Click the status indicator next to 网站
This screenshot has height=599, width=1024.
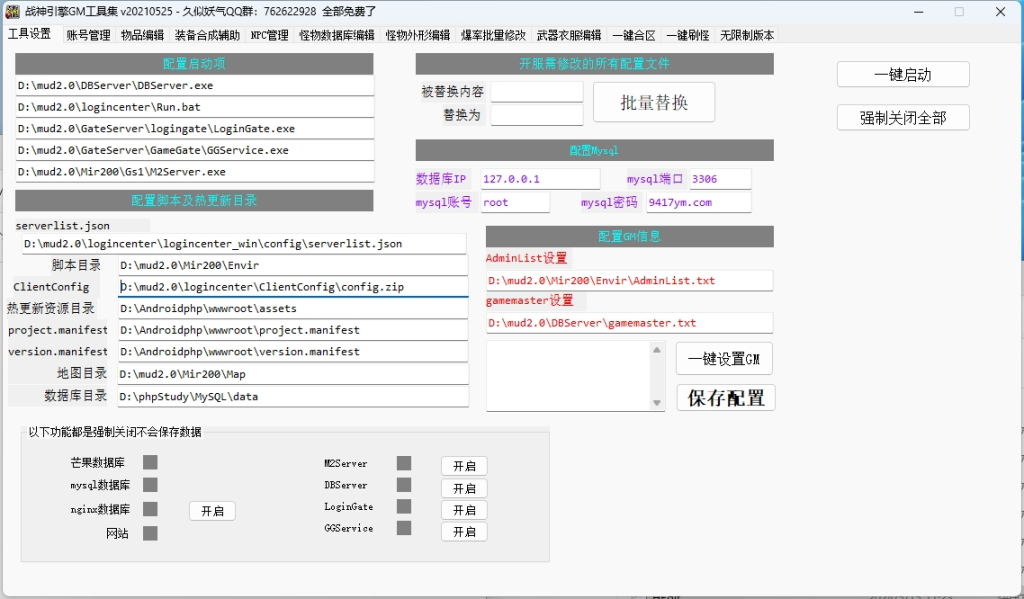point(150,533)
